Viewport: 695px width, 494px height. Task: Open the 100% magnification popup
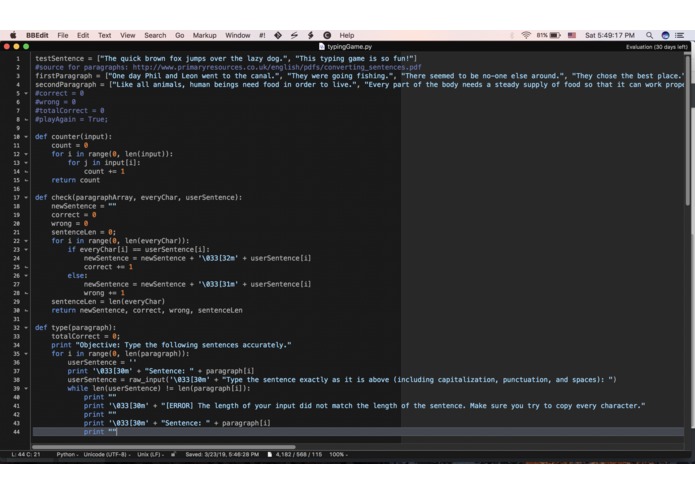[x=339, y=454]
